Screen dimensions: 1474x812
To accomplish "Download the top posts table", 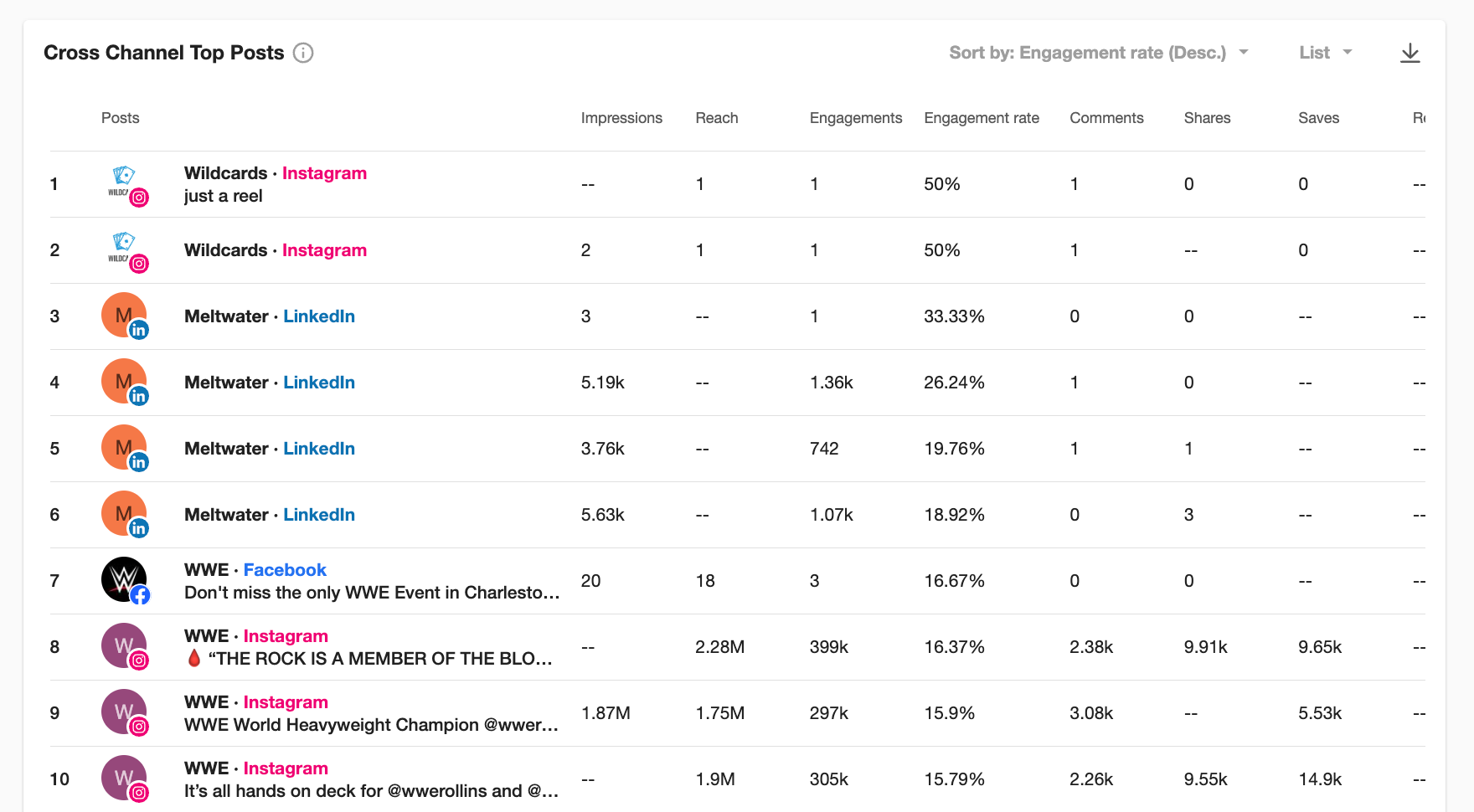I will pos(1410,53).
